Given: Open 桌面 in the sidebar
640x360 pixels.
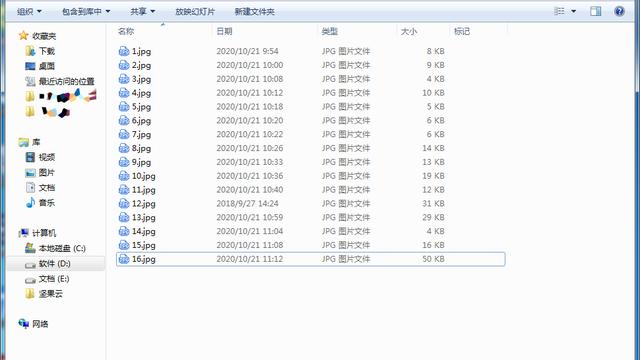Looking at the screenshot, I should coord(47,66).
